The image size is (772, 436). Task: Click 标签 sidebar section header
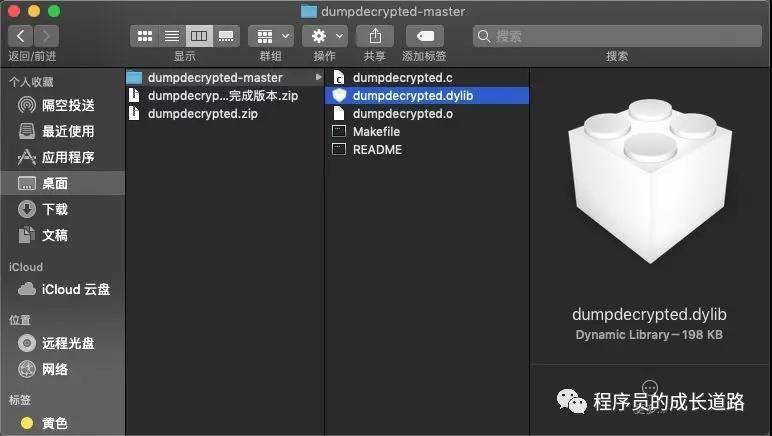(x=20, y=400)
